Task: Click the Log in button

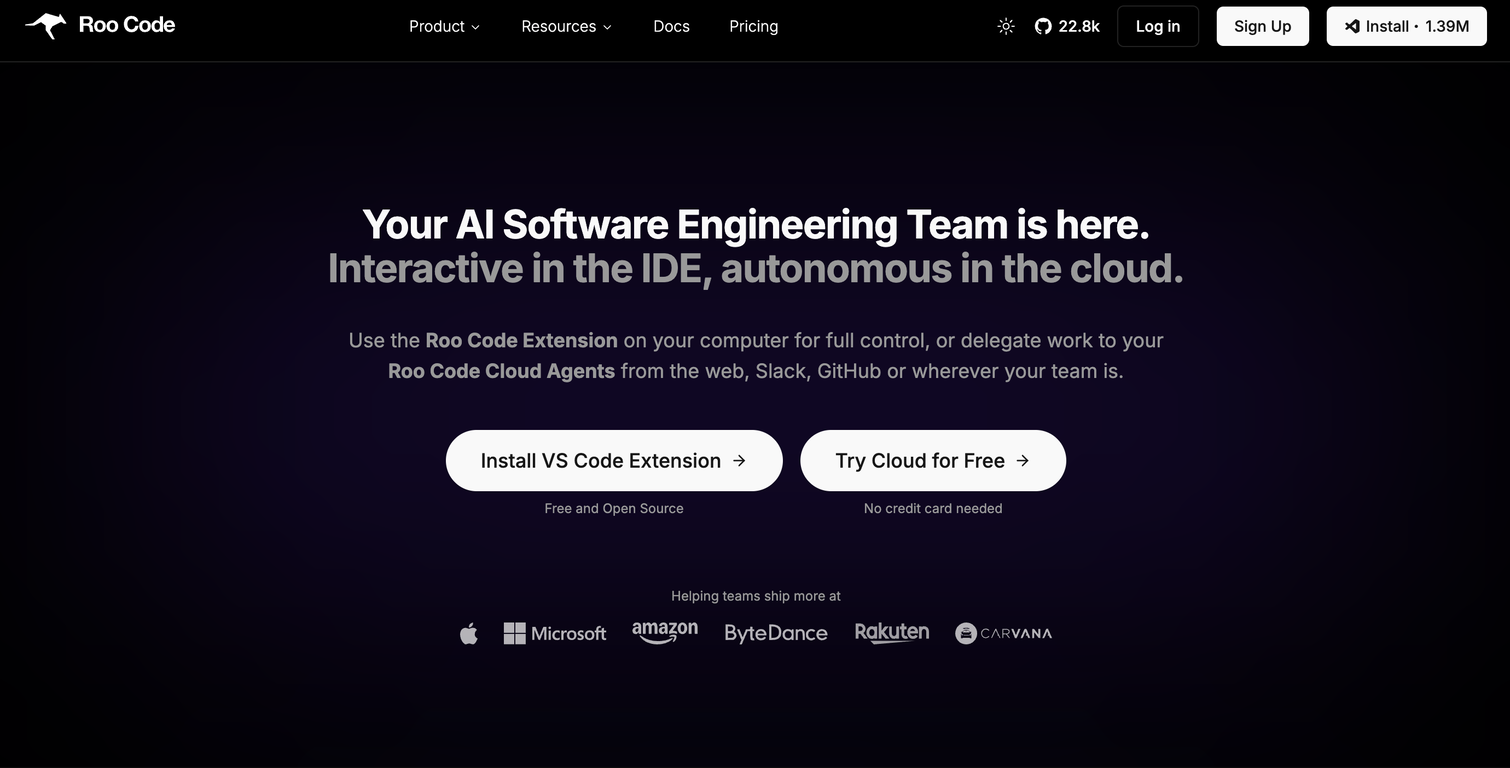Action: (1158, 26)
